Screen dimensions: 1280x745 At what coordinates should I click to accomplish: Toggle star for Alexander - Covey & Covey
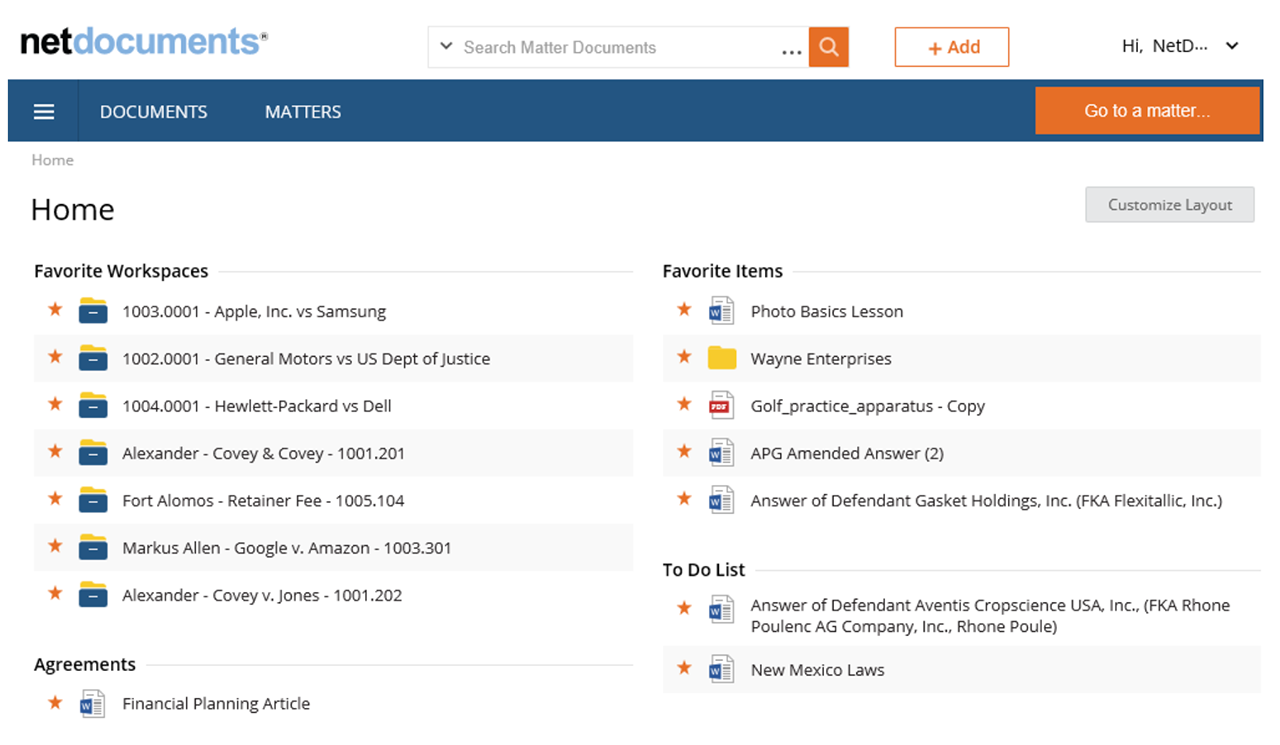[55, 451]
